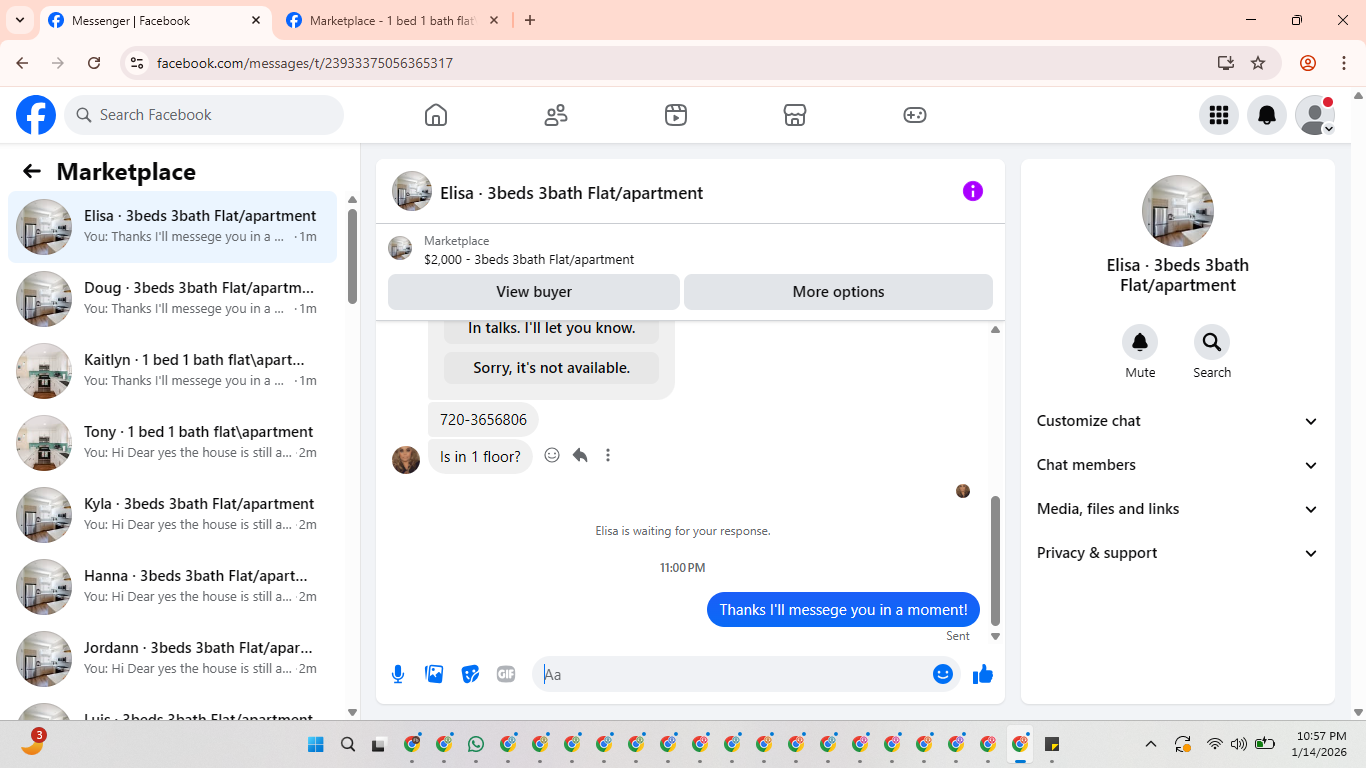The image size is (1366, 768).
Task: Go back with the Marketplace back arrow
Action: click(32, 171)
